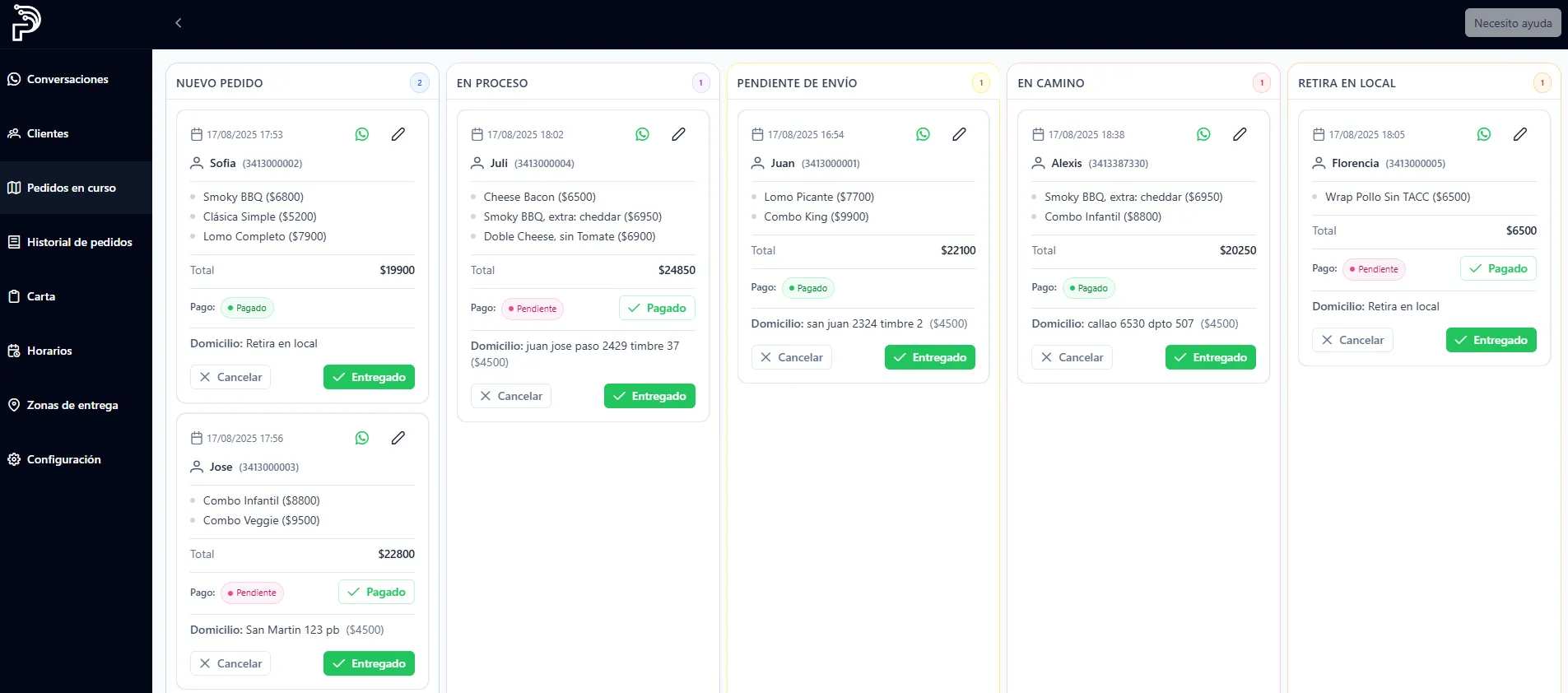Click the app logo in top corner
This screenshot has width=1568, height=693.
26,23
